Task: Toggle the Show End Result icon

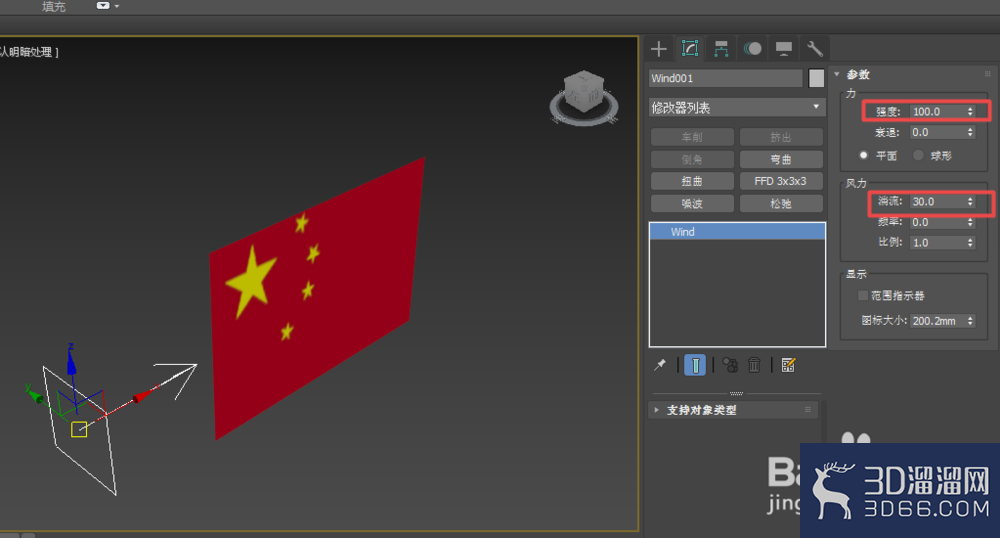Action: pyautogui.click(x=695, y=365)
